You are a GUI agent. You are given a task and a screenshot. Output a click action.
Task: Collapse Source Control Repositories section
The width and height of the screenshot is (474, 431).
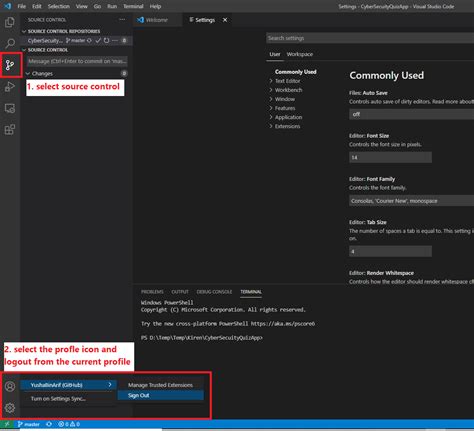(x=24, y=31)
